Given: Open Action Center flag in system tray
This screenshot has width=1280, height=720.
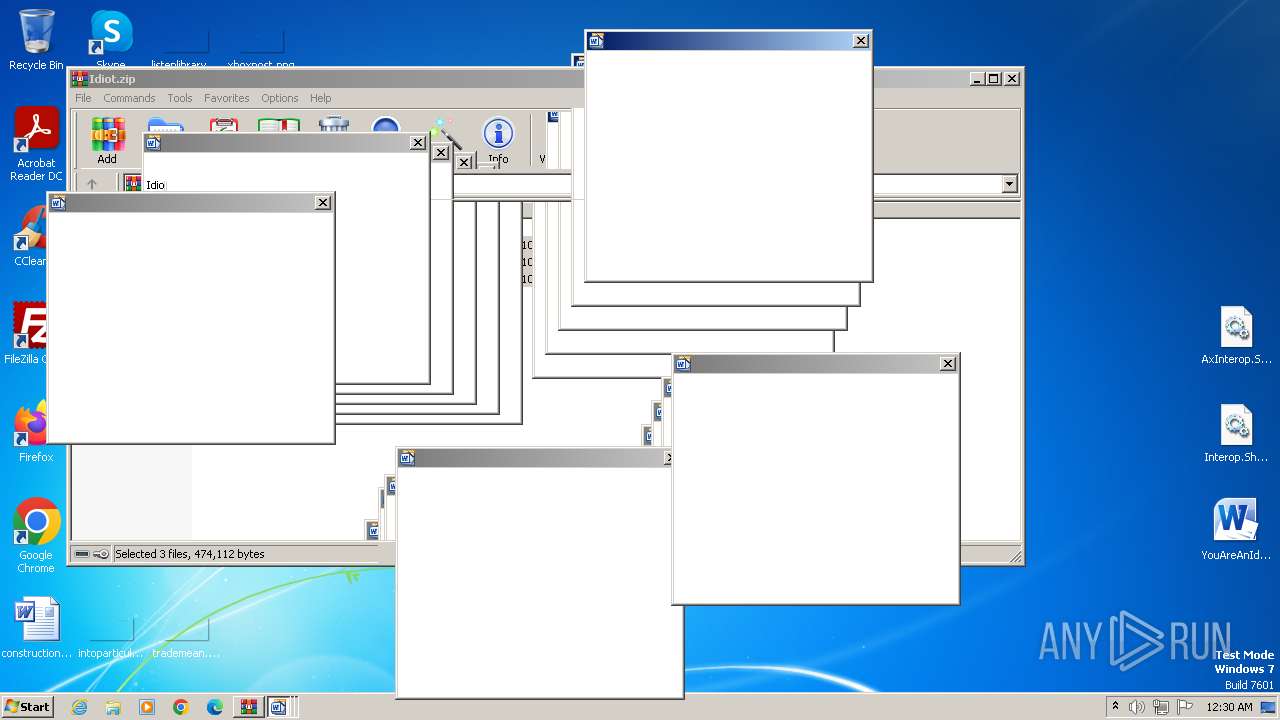Looking at the screenshot, I should click(x=1183, y=707).
